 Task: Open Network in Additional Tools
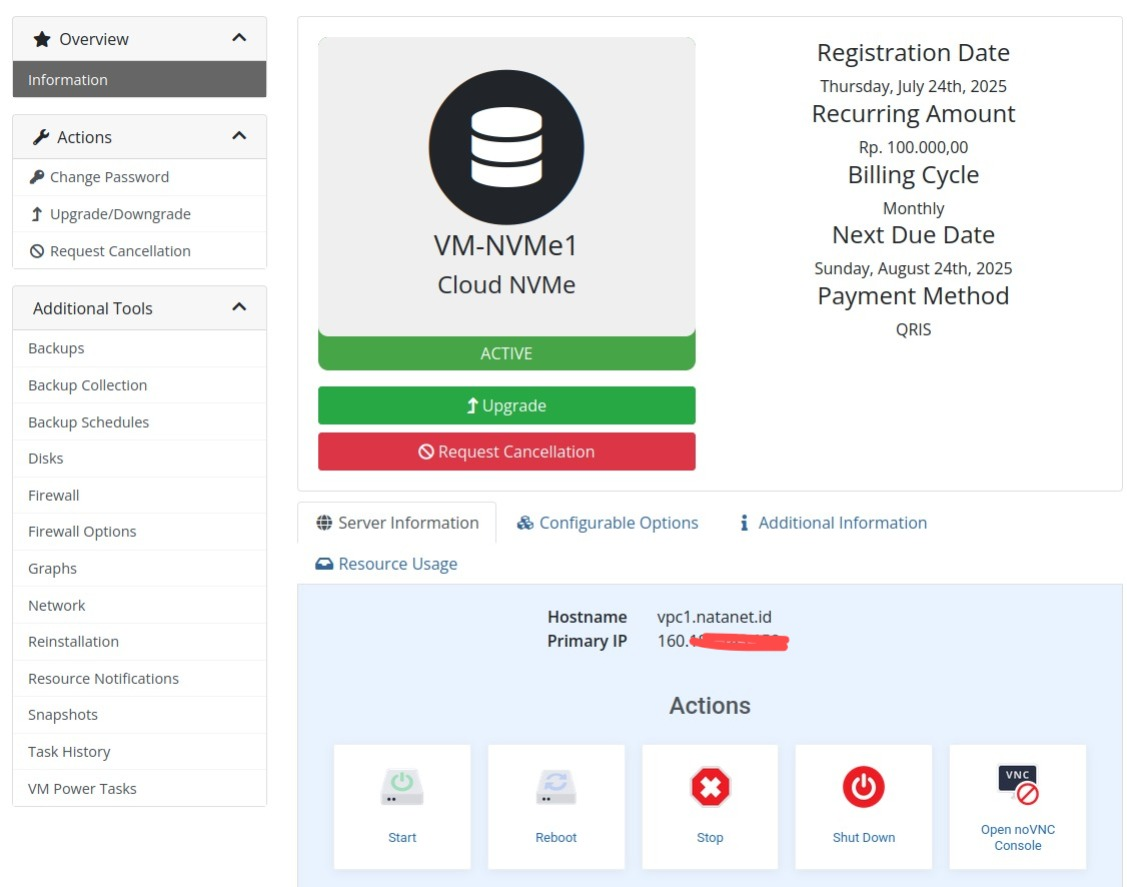139,605
